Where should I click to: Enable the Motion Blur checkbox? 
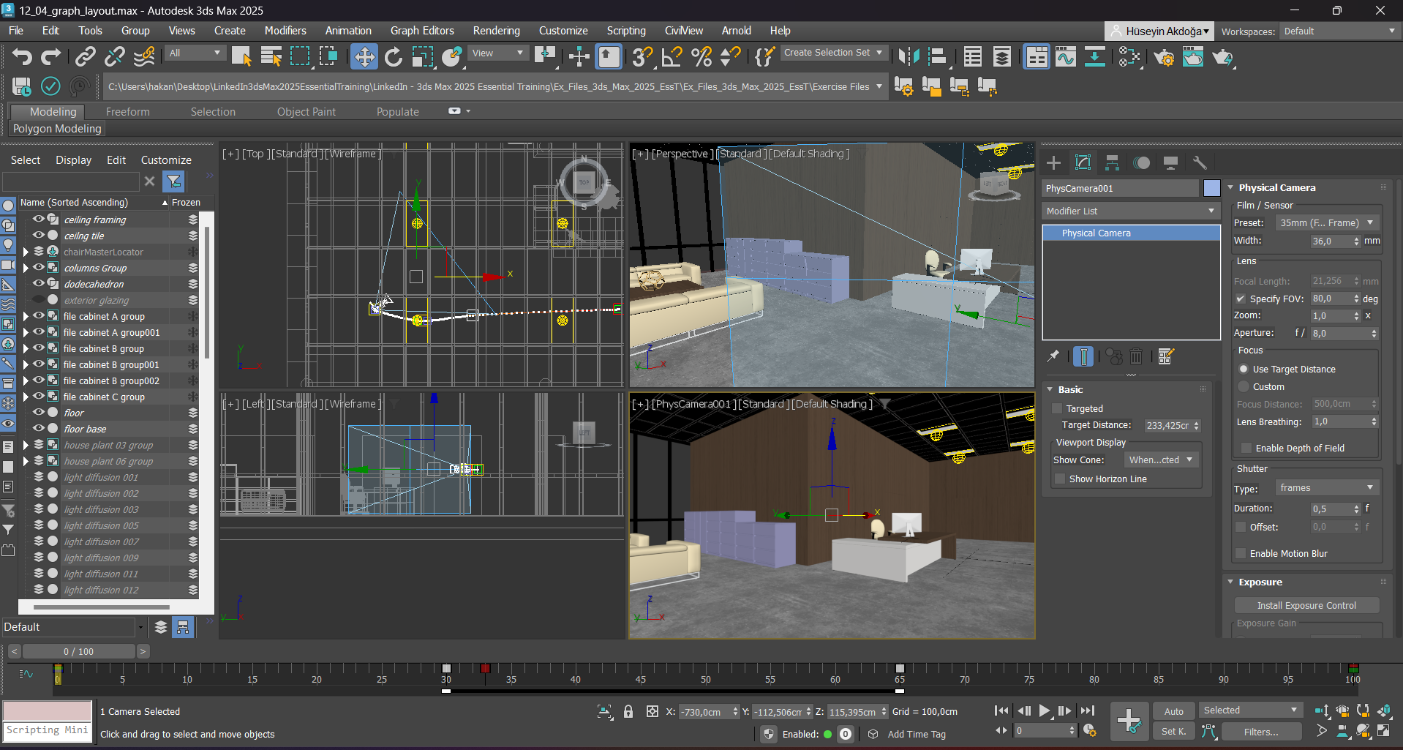(x=1241, y=553)
